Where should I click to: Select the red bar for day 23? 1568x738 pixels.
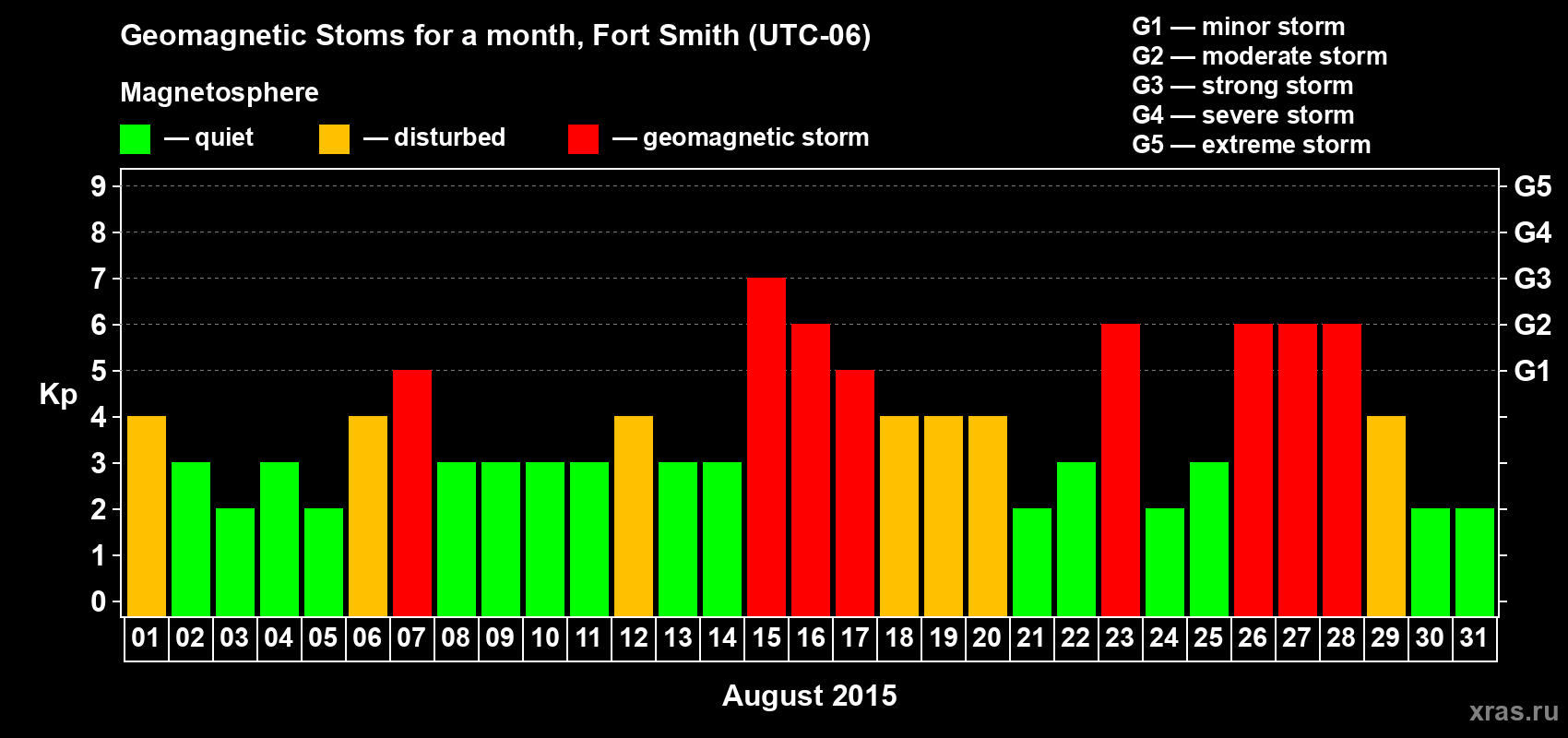(x=1121, y=470)
